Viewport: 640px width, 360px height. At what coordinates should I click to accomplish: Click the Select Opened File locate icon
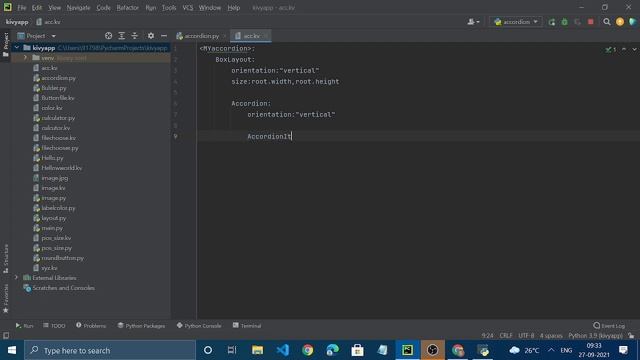tap(109, 36)
